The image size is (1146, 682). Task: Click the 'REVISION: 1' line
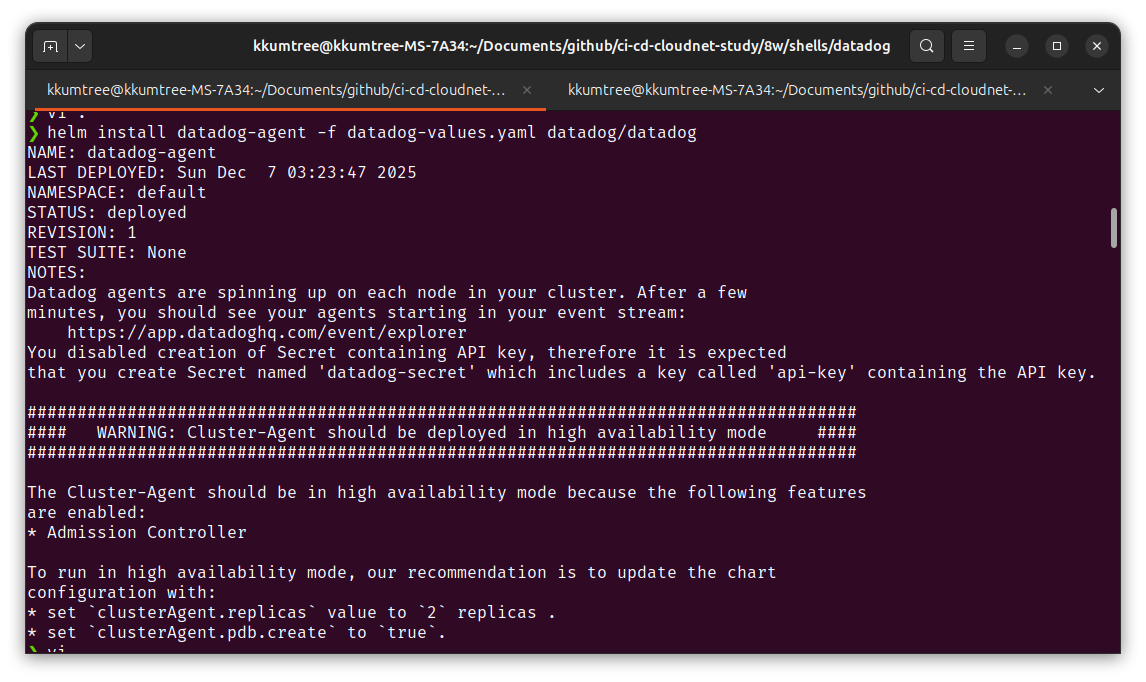click(x=82, y=232)
